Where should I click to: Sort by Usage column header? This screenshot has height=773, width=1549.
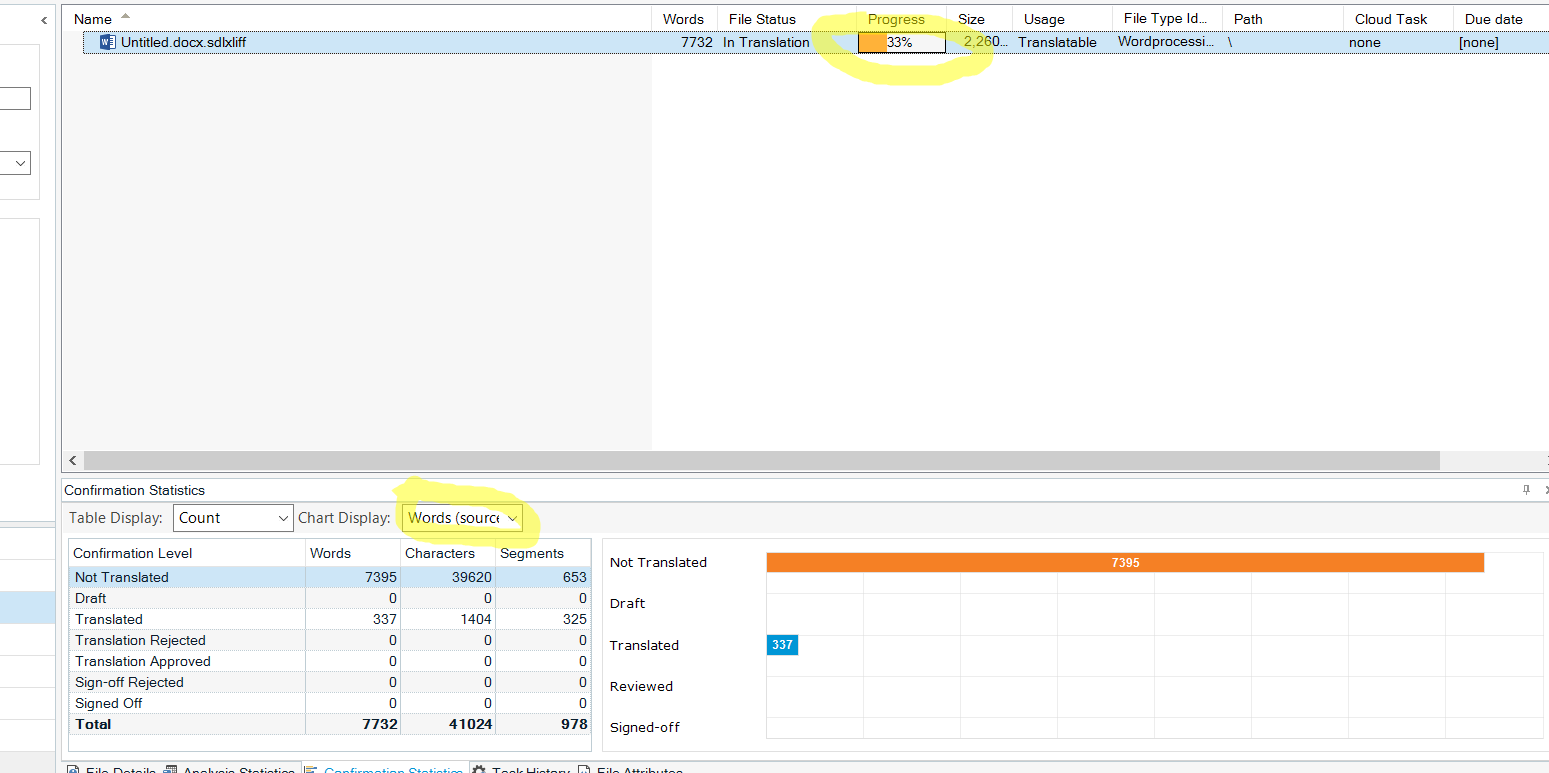(1044, 19)
